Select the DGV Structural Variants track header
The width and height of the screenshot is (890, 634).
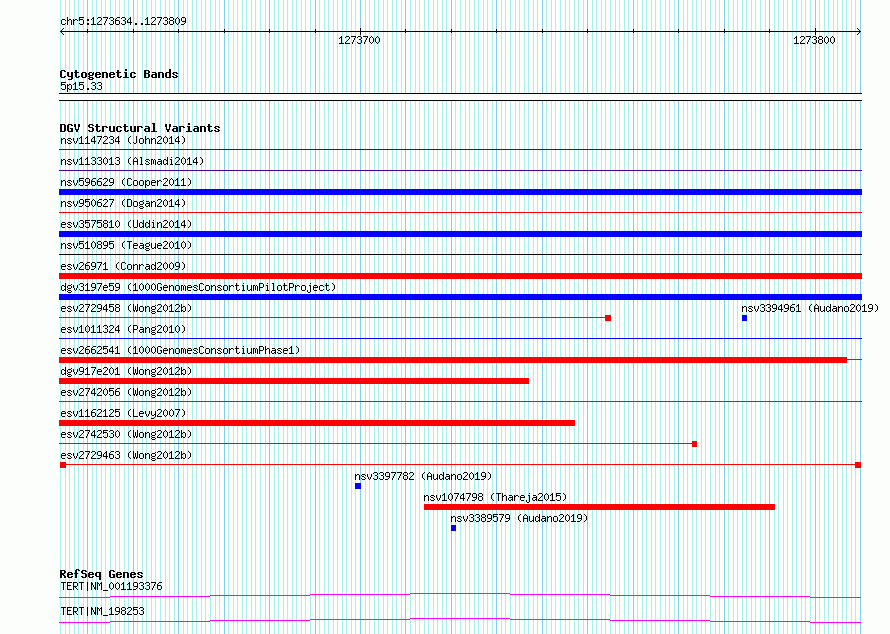tap(140, 128)
